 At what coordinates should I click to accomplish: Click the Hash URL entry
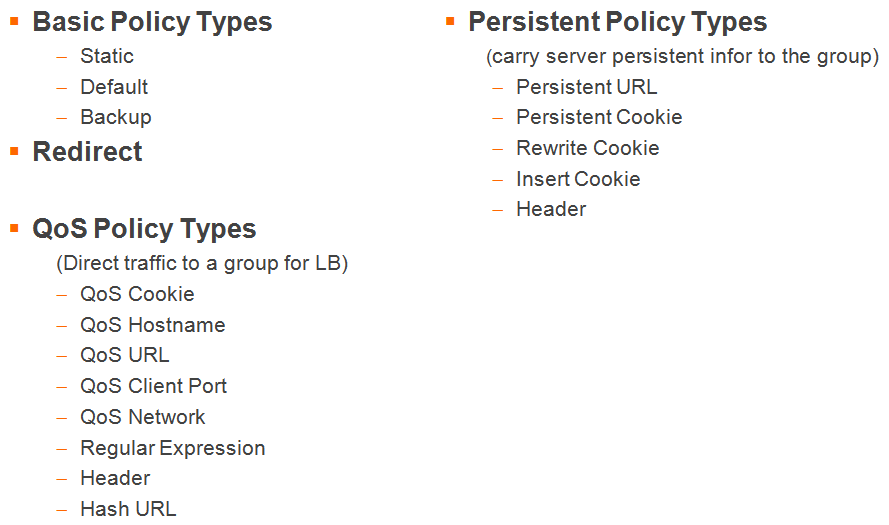(x=128, y=509)
